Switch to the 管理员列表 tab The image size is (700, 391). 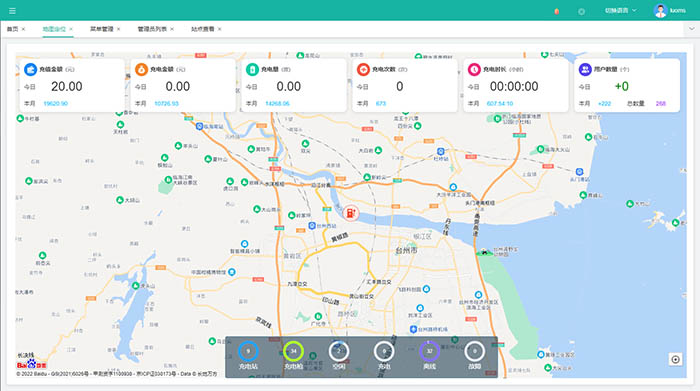[152, 29]
